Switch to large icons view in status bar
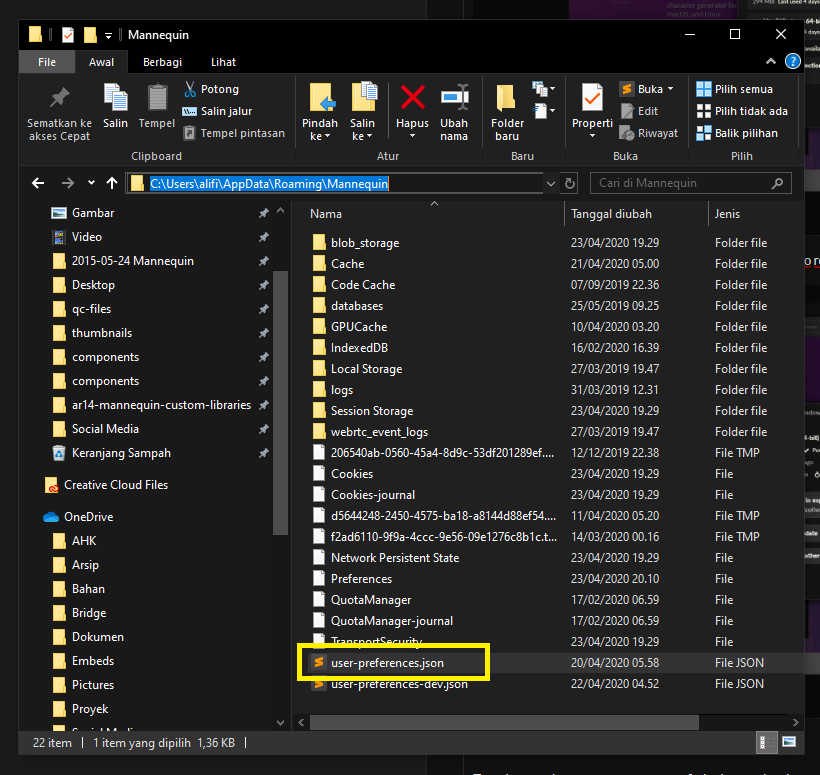This screenshot has width=820, height=775. click(x=789, y=743)
